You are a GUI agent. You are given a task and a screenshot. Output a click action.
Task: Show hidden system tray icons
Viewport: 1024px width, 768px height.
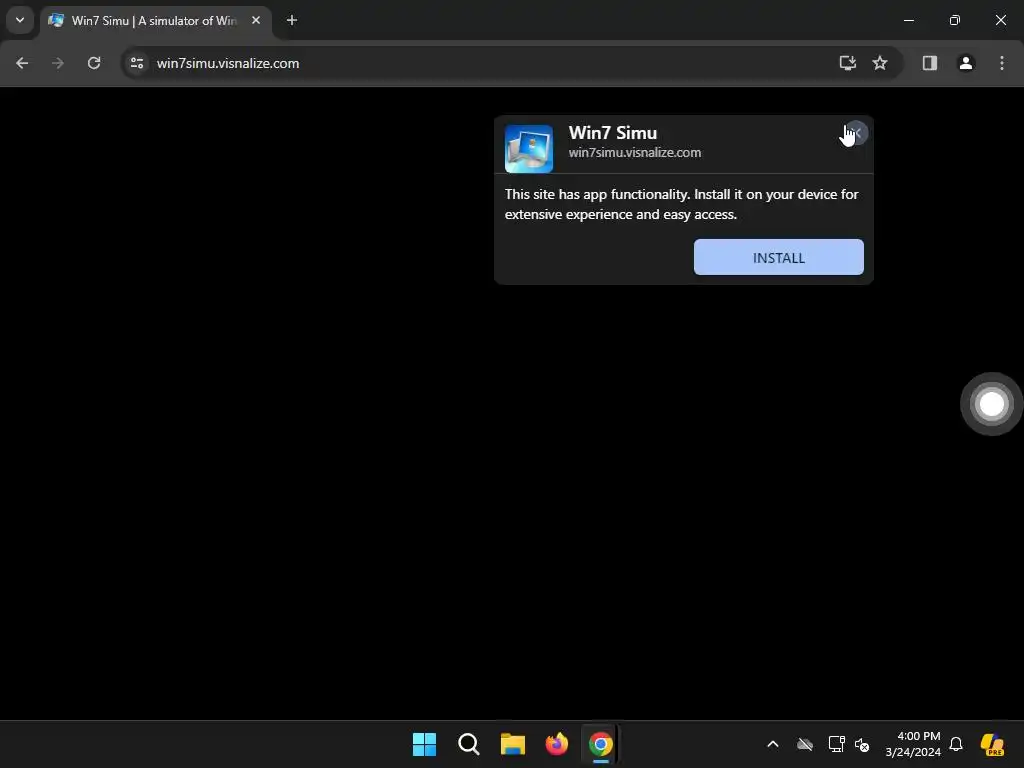point(773,744)
